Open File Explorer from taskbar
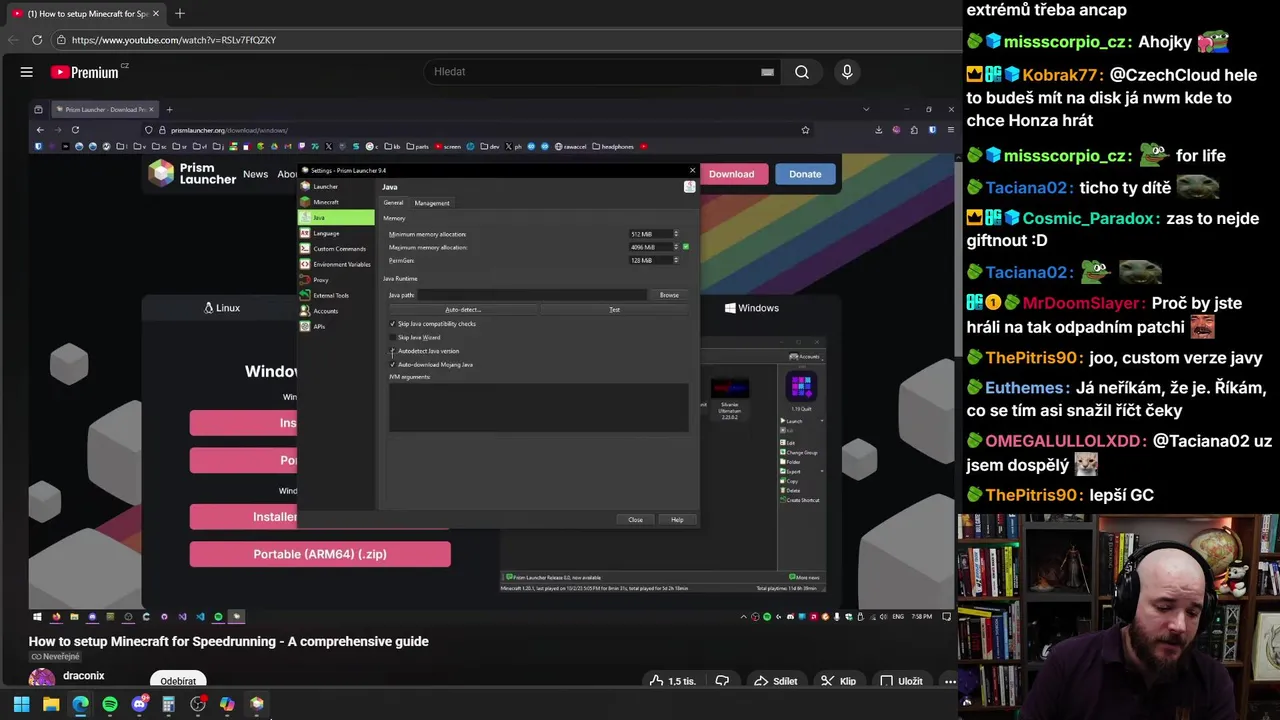The image size is (1280, 720). pyautogui.click(x=51, y=704)
